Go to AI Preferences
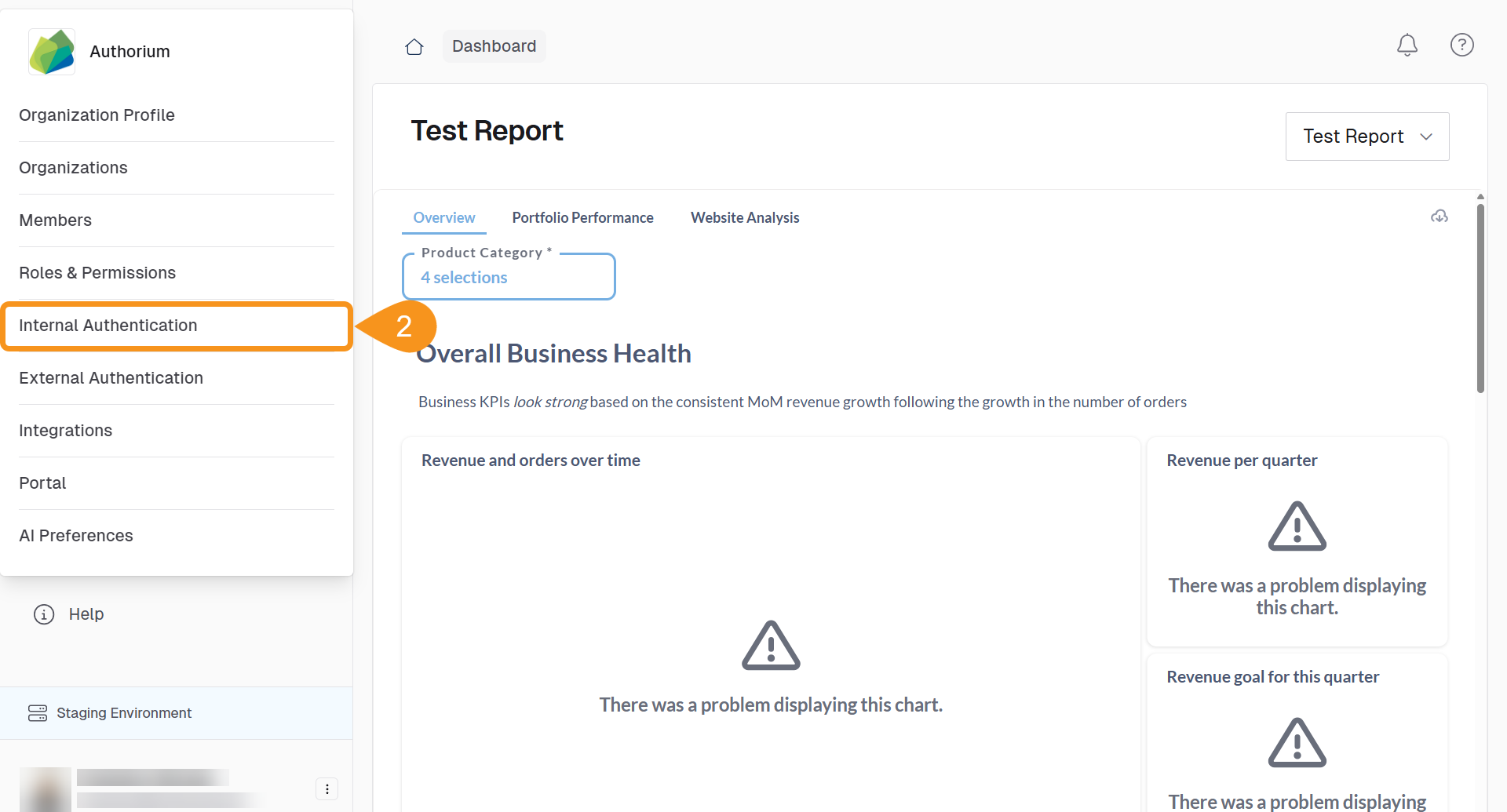Viewport: 1507px width, 812px height. click(75, 535)
